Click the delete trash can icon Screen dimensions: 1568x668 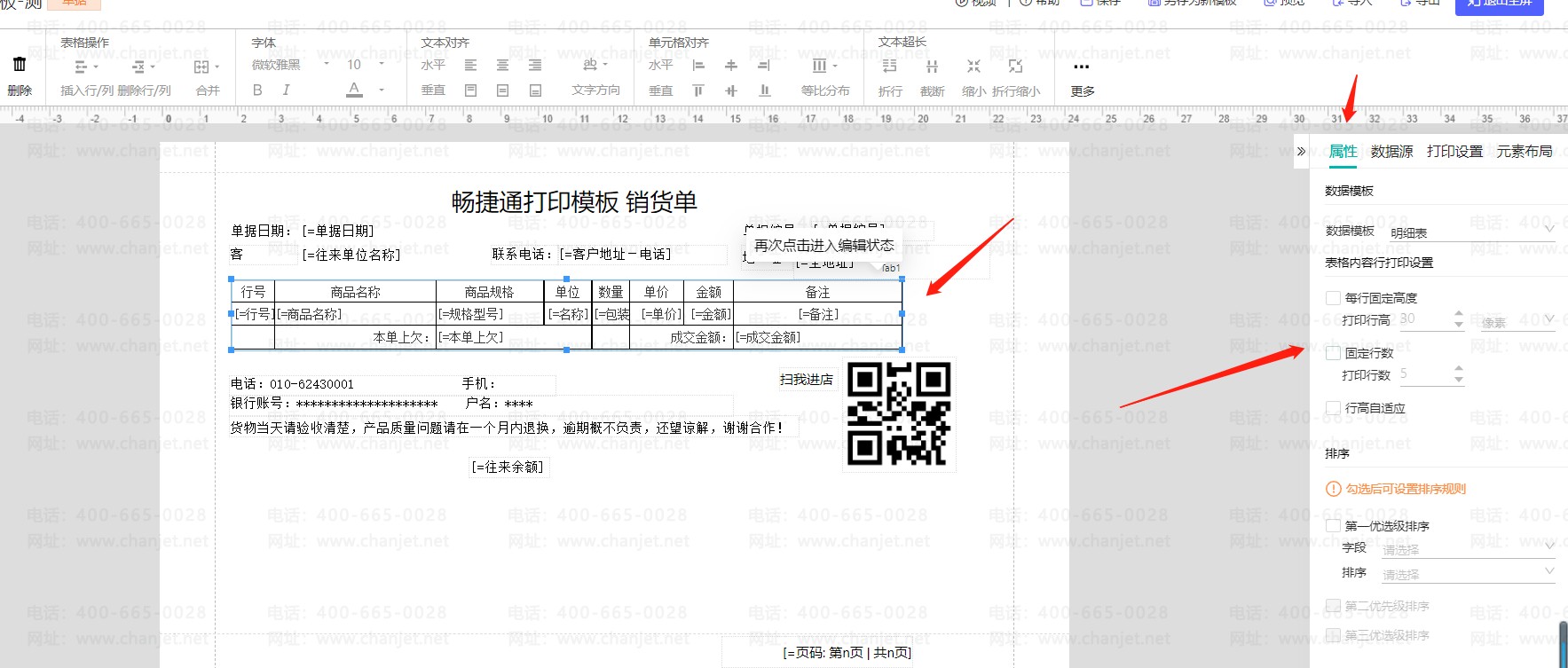(20, 65)
